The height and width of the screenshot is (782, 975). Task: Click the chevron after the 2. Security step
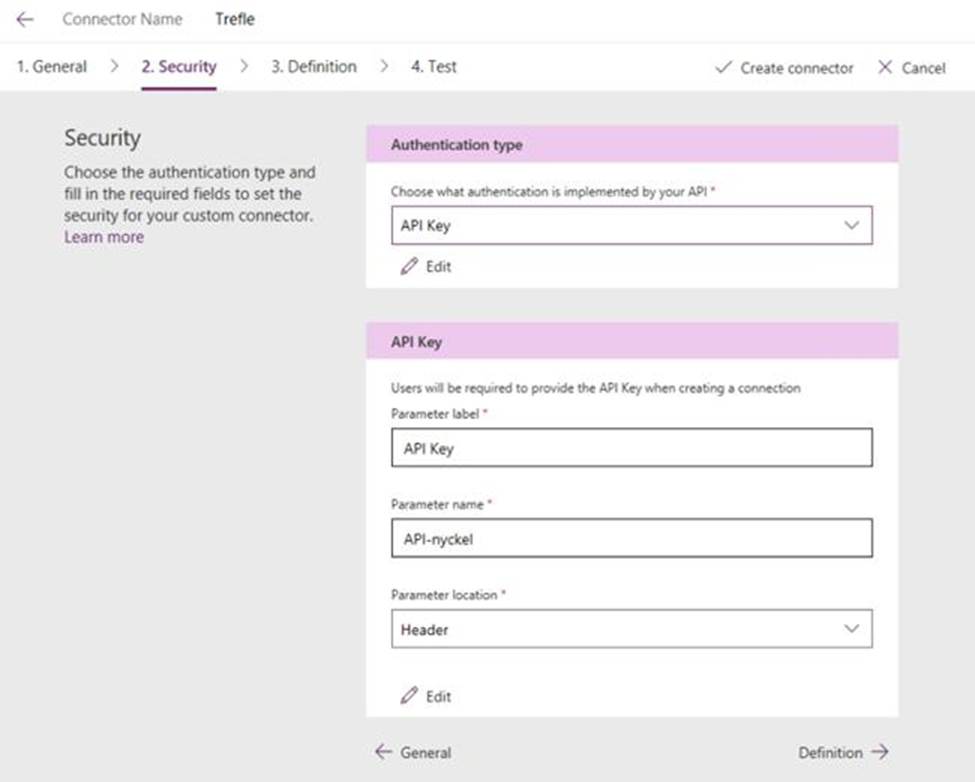click(x=244, y=67)
